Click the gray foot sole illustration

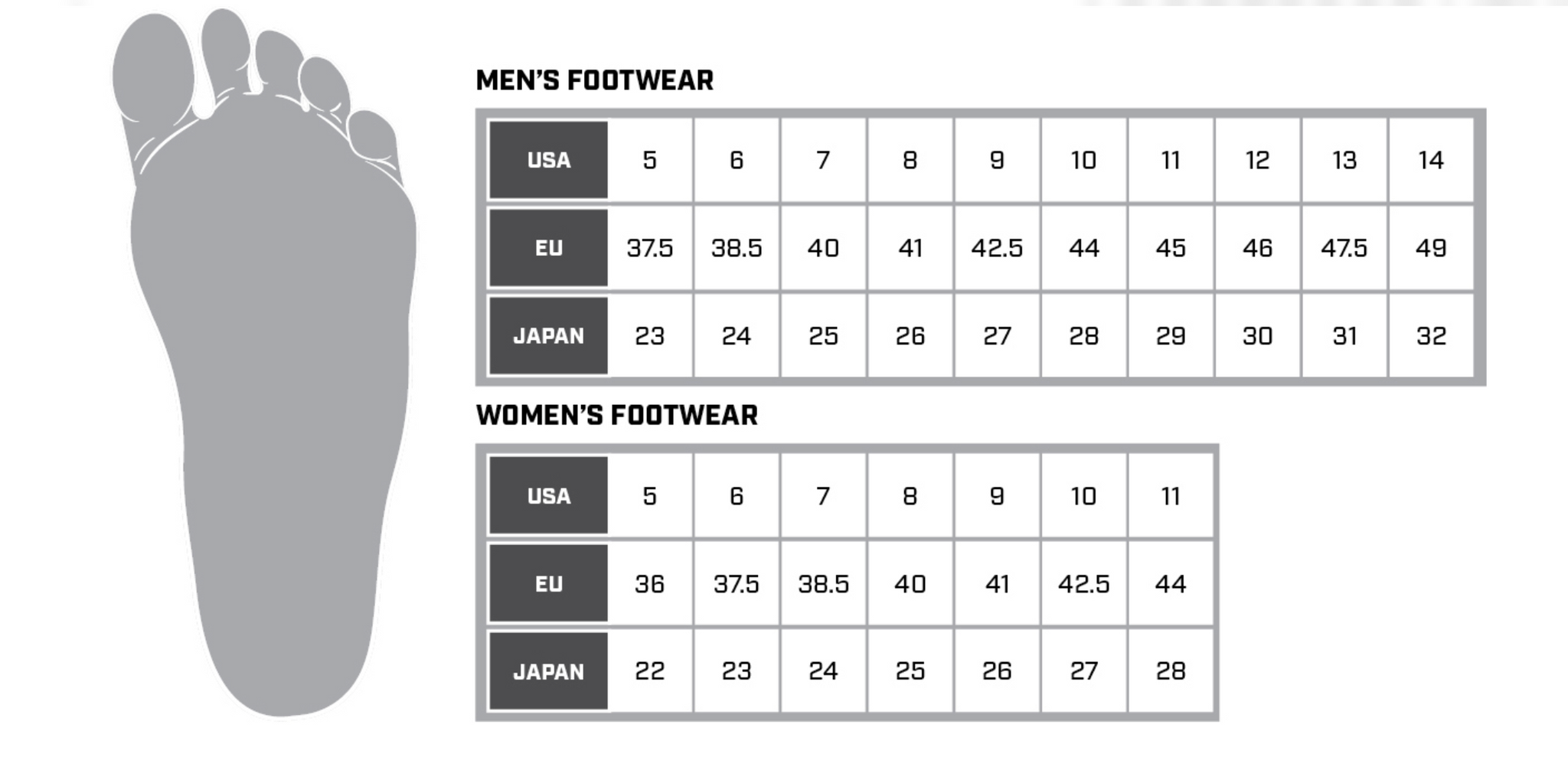(264, 364)
